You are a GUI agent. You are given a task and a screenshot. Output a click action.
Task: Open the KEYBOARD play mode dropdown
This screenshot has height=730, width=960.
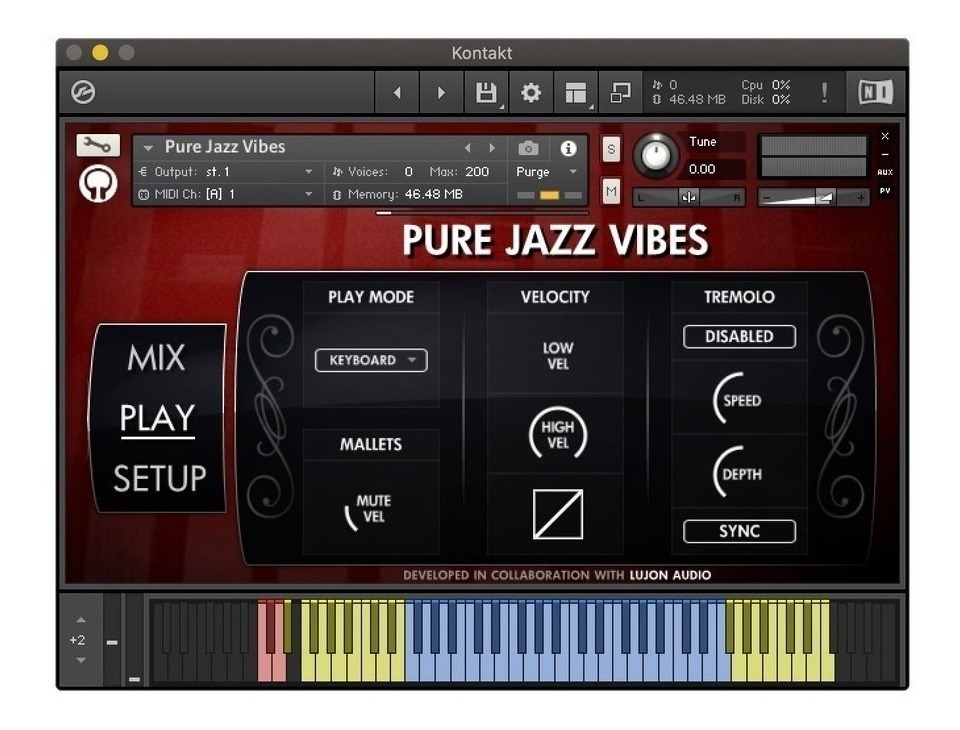[x=371, y=360]
